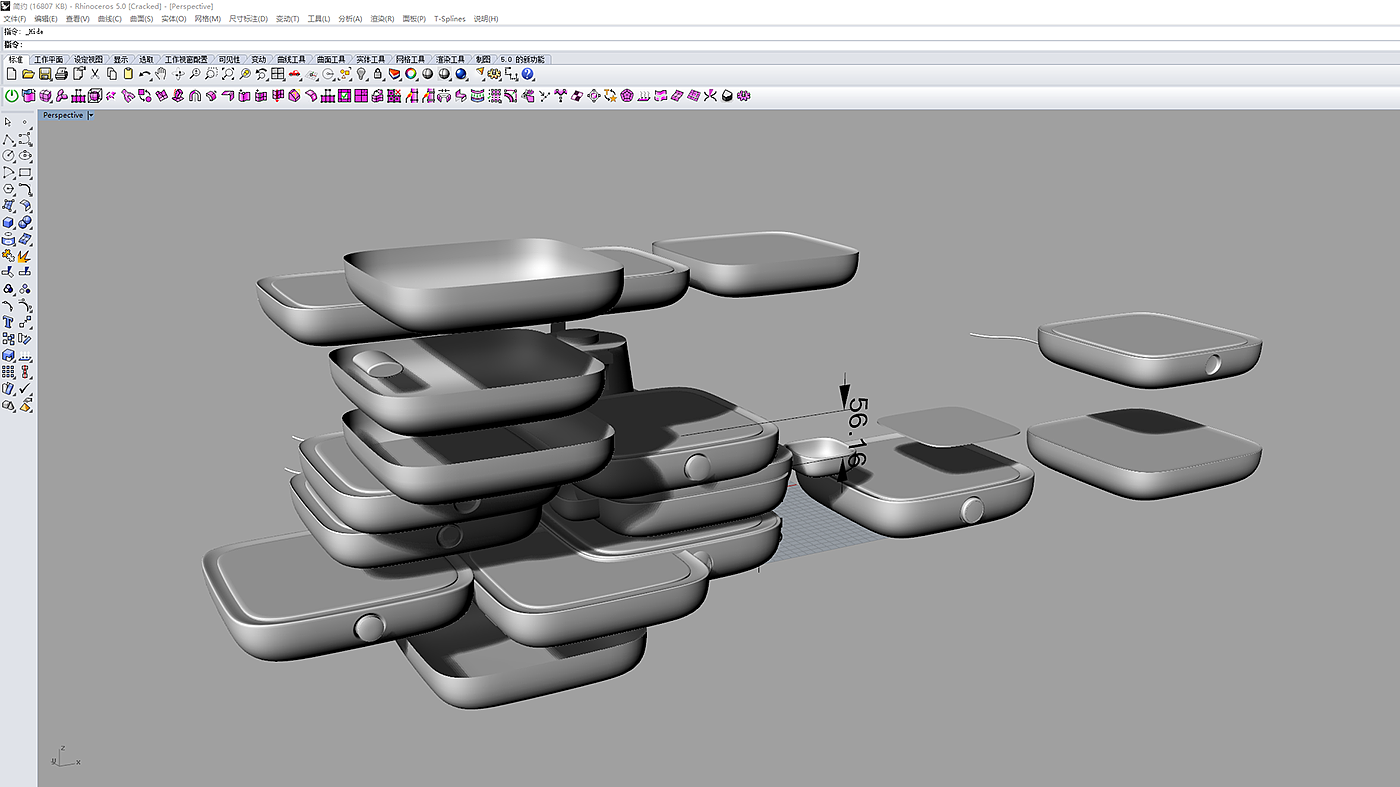Toggle the light bulb visibility icon
This screenshot has width=1400, height=787.
(x=362, y=74)
